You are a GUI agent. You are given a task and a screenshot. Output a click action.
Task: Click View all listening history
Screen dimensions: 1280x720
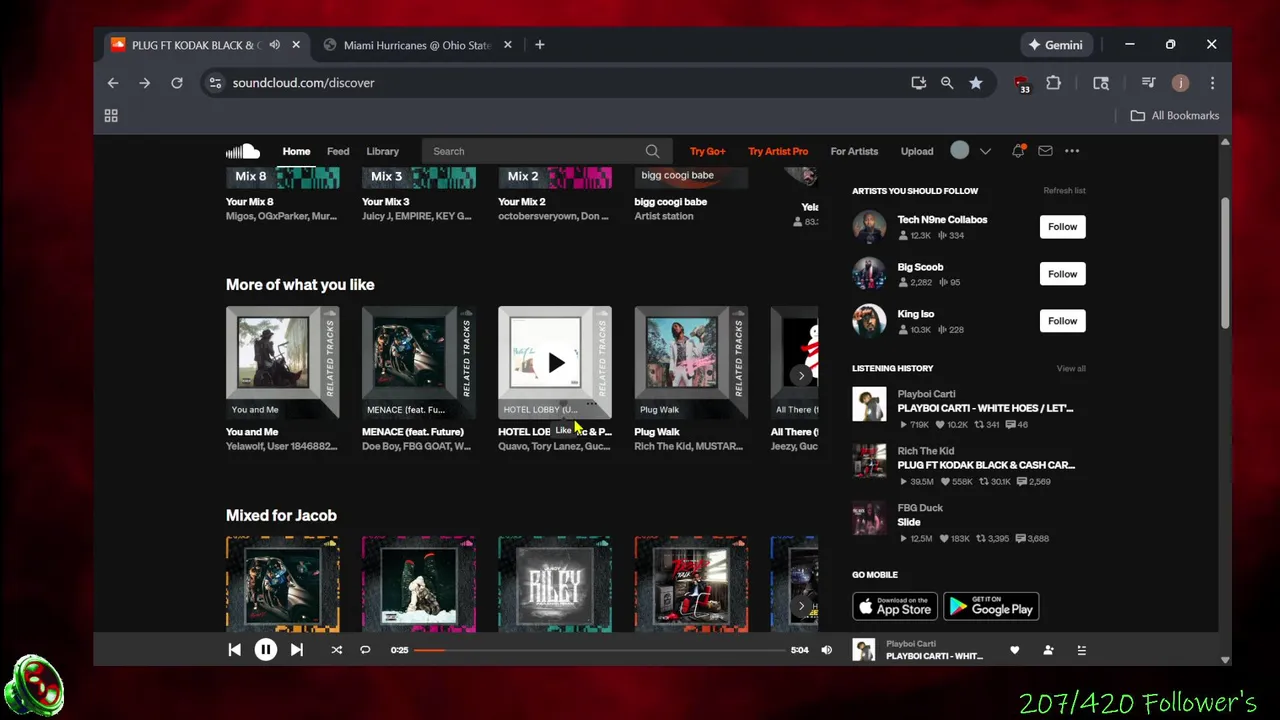click(x=1071, y=368)
